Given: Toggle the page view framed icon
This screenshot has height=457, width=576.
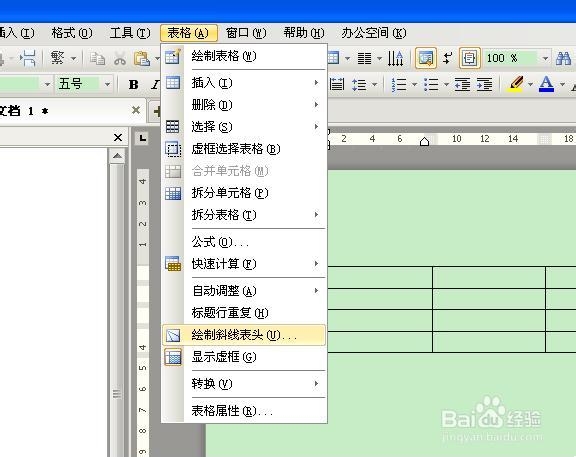Looking at the screenshot, I should click(469, 58).
